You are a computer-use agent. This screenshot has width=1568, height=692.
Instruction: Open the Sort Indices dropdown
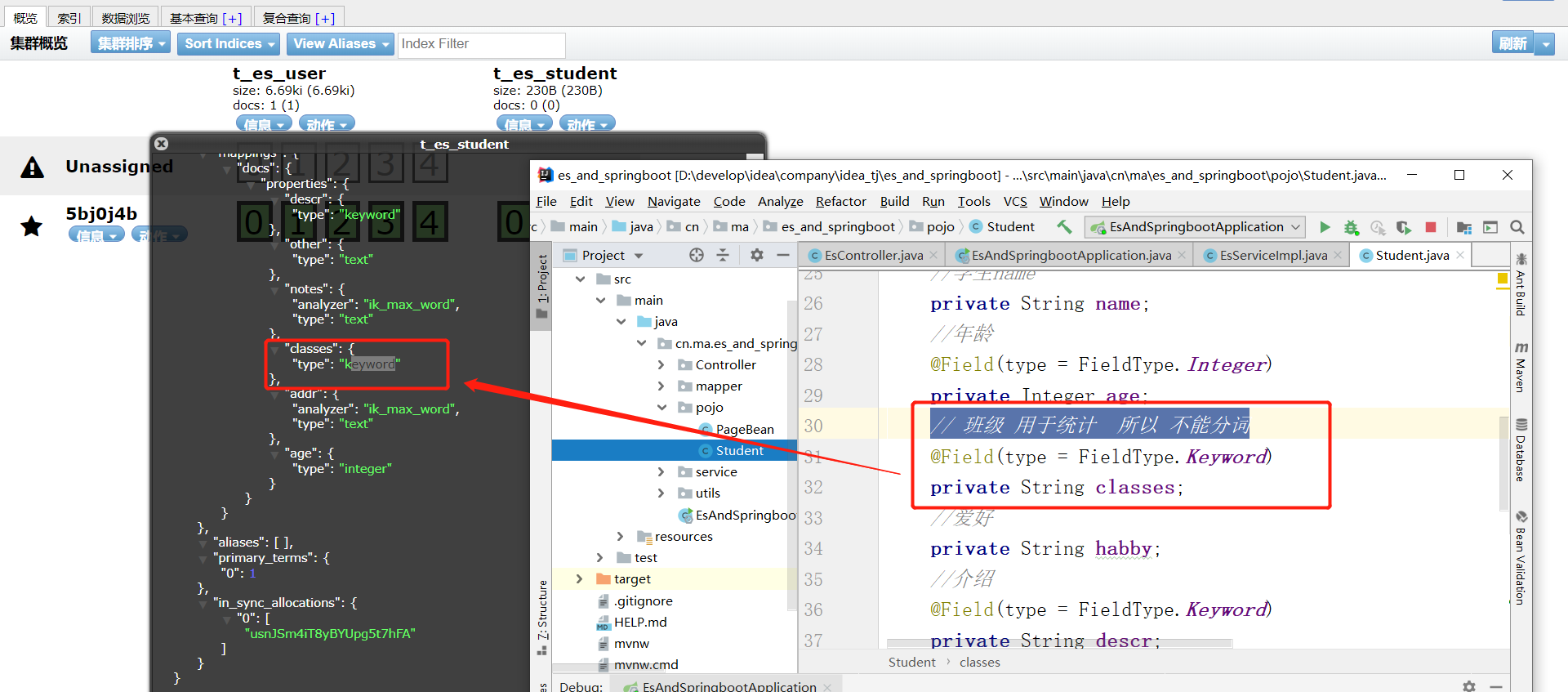[228, 43]
